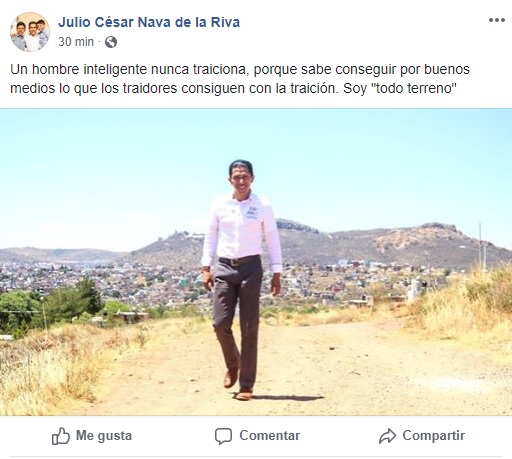Click the speech bubble comment icon
Image resolution: width=512 pixels, height=459 pixels.
click(223, 436)
